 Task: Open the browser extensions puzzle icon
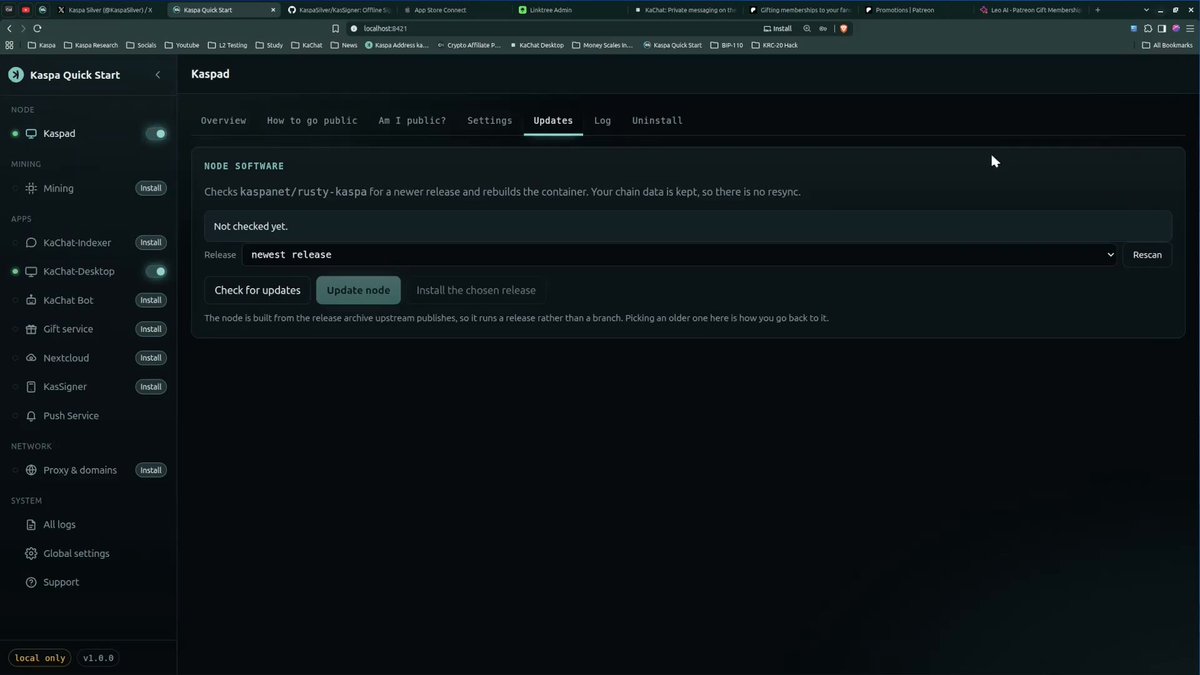click(x=1148, y=28)
